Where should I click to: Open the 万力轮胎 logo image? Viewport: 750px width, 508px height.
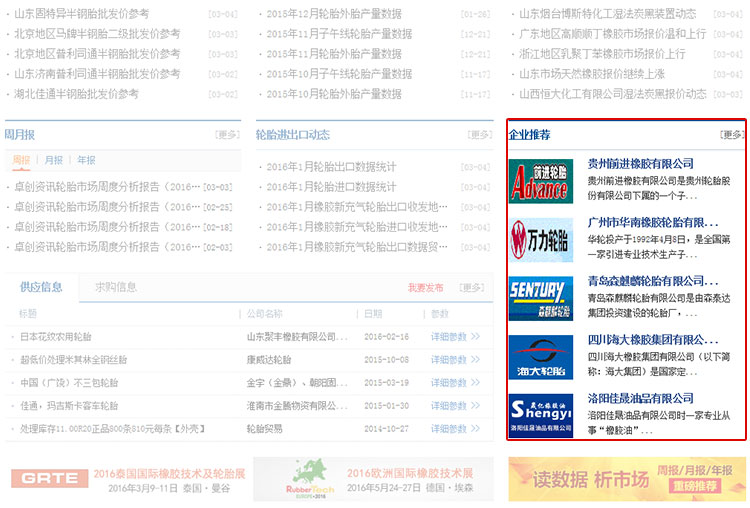(x=540, y=240)
